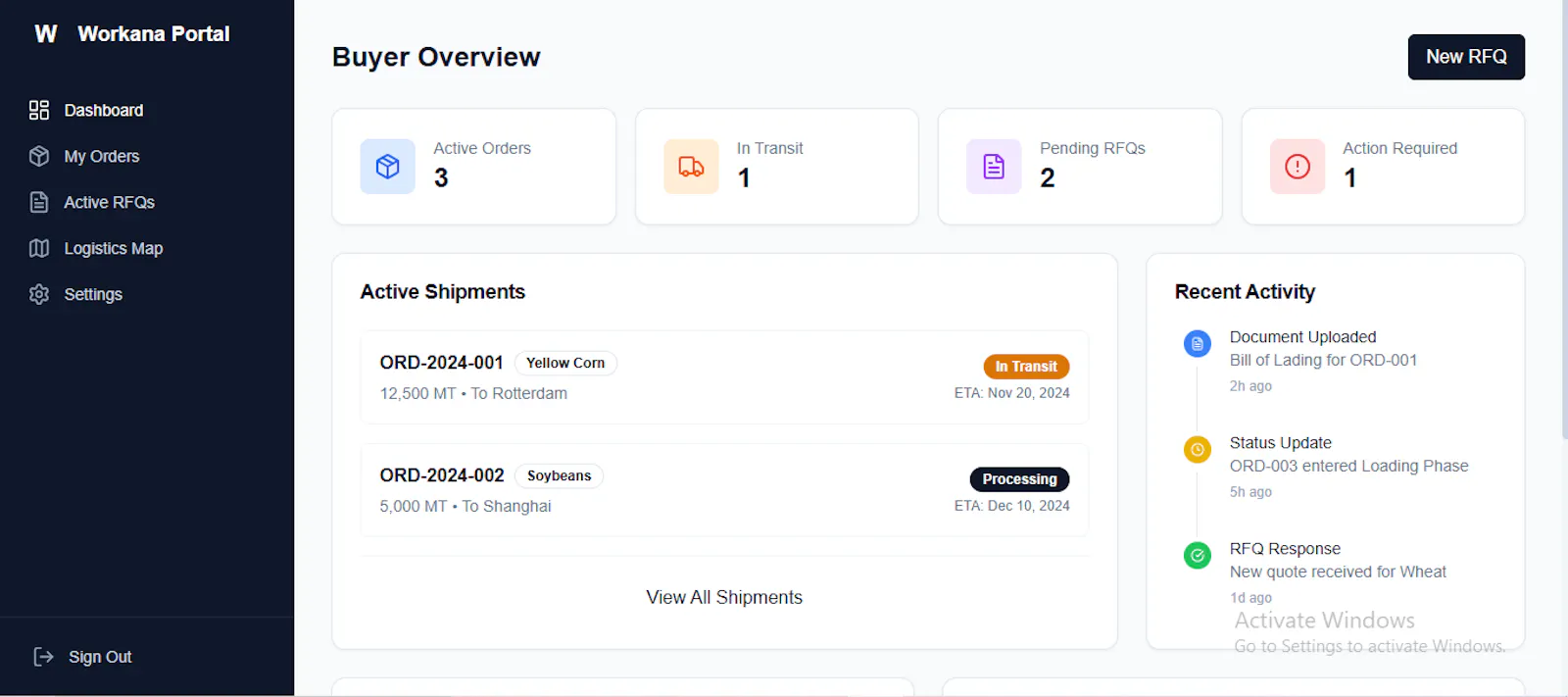
Task: Select the Active Orders card label
Action: 482,148
